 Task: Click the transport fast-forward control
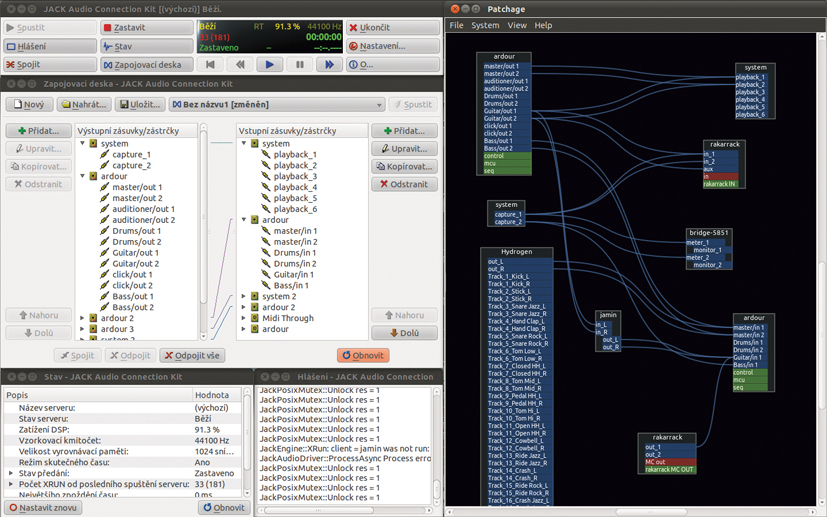click(x=329, y=64)
